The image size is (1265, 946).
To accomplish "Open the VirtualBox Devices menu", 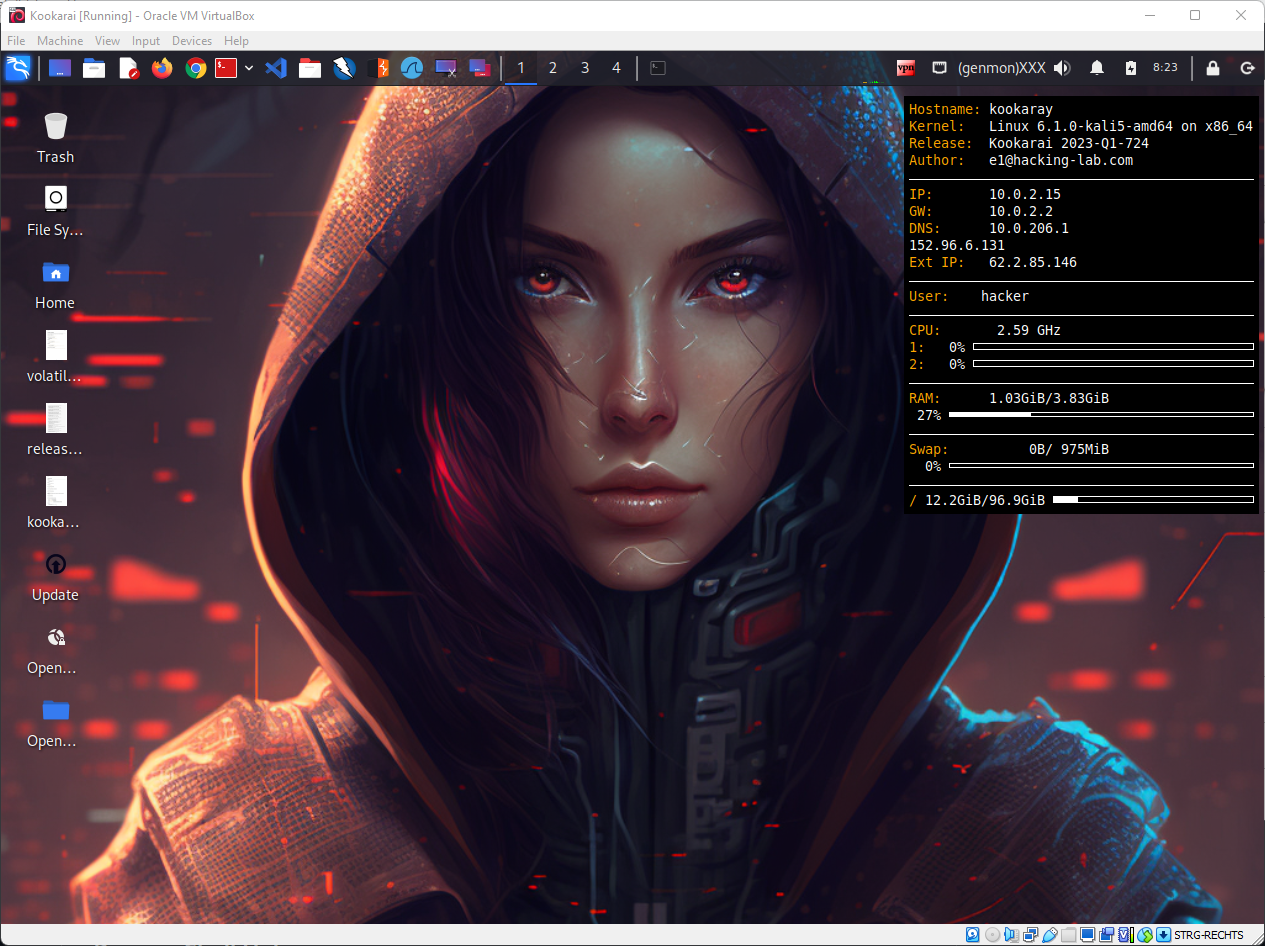I will point(192,41).
